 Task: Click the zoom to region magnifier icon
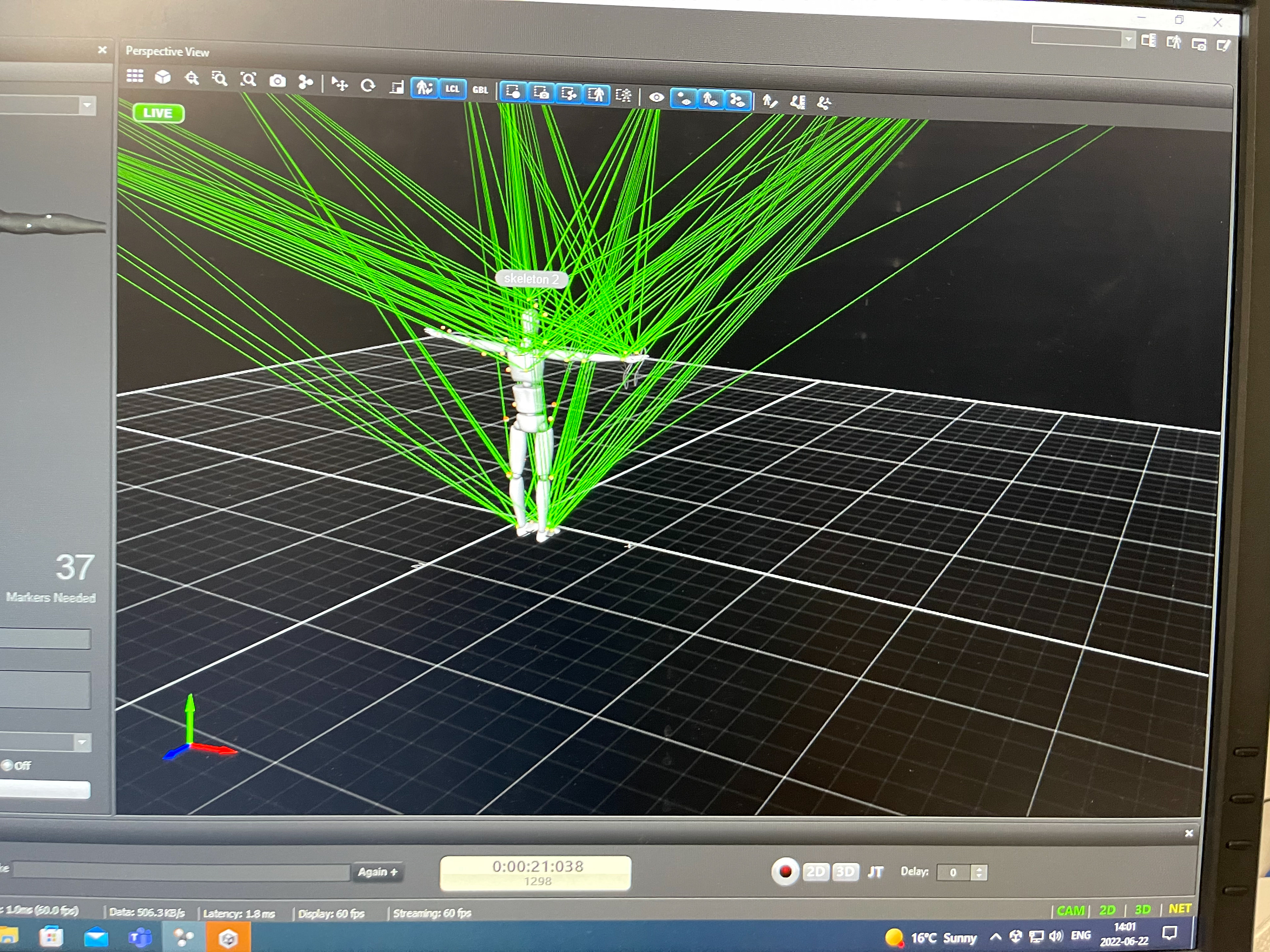tap(219, 79)
